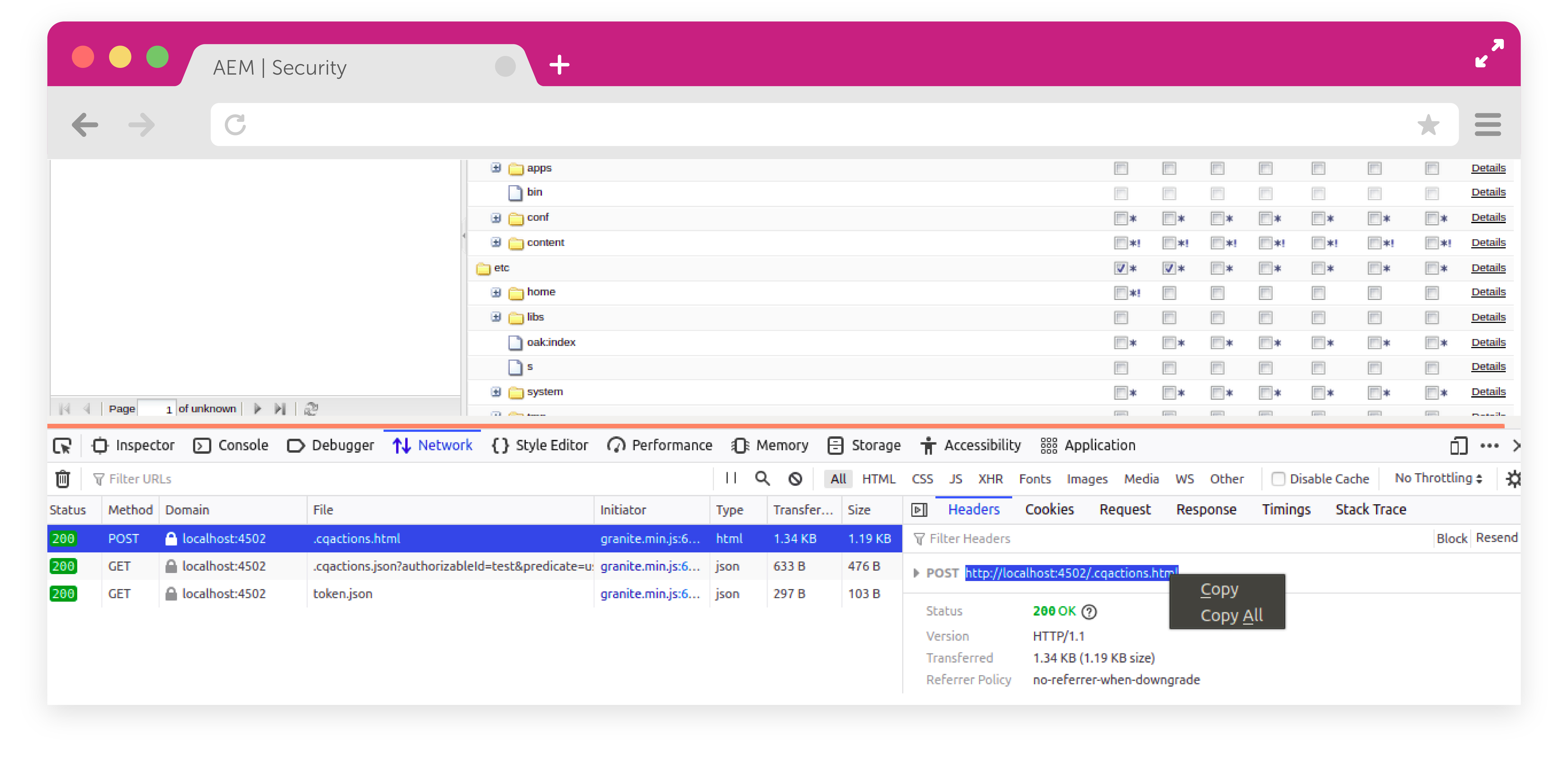
Task: Expand the libs folder node
Action: click(x=496, y=317)
